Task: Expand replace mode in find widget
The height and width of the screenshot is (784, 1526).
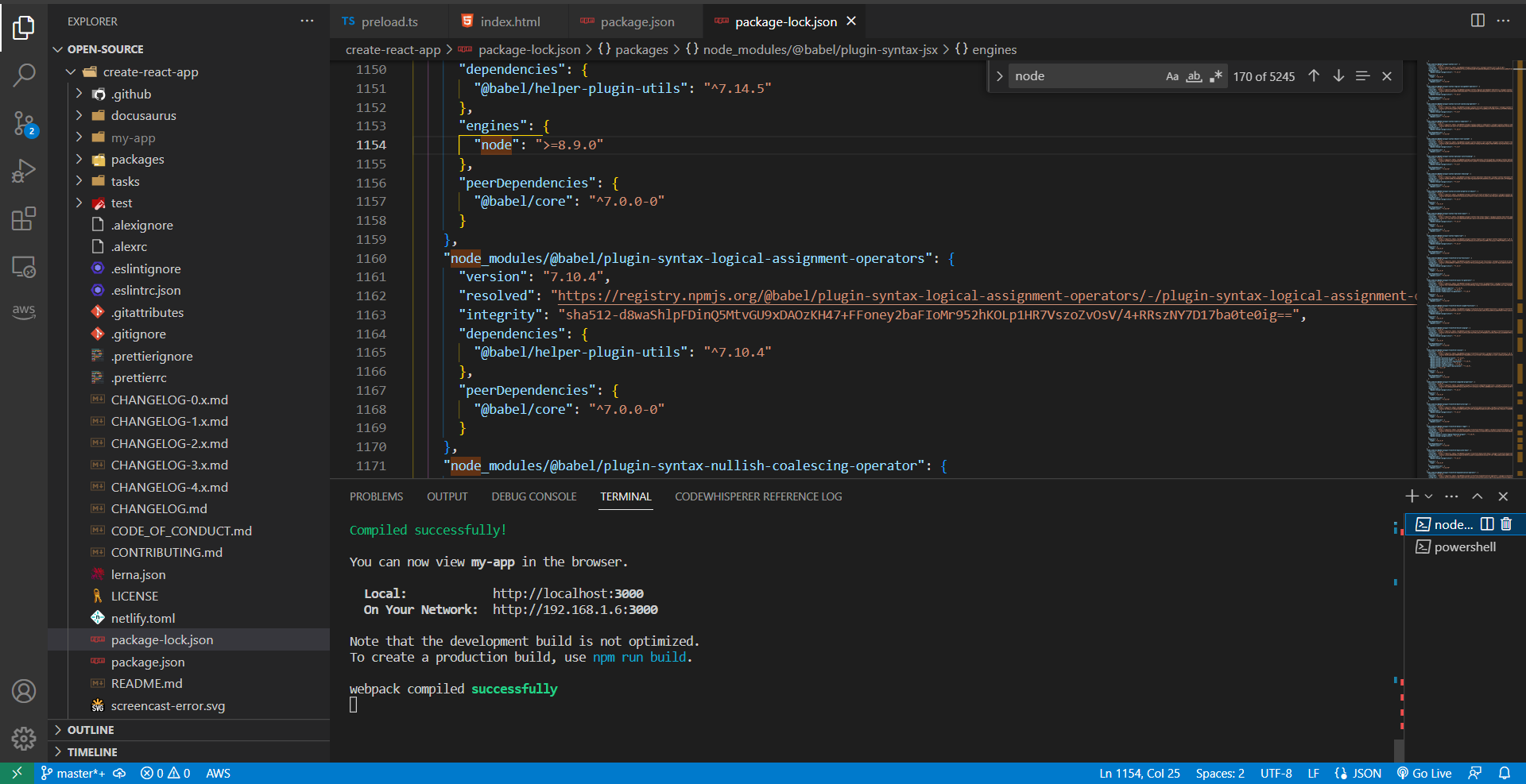Action: click(x=999, y=76)
